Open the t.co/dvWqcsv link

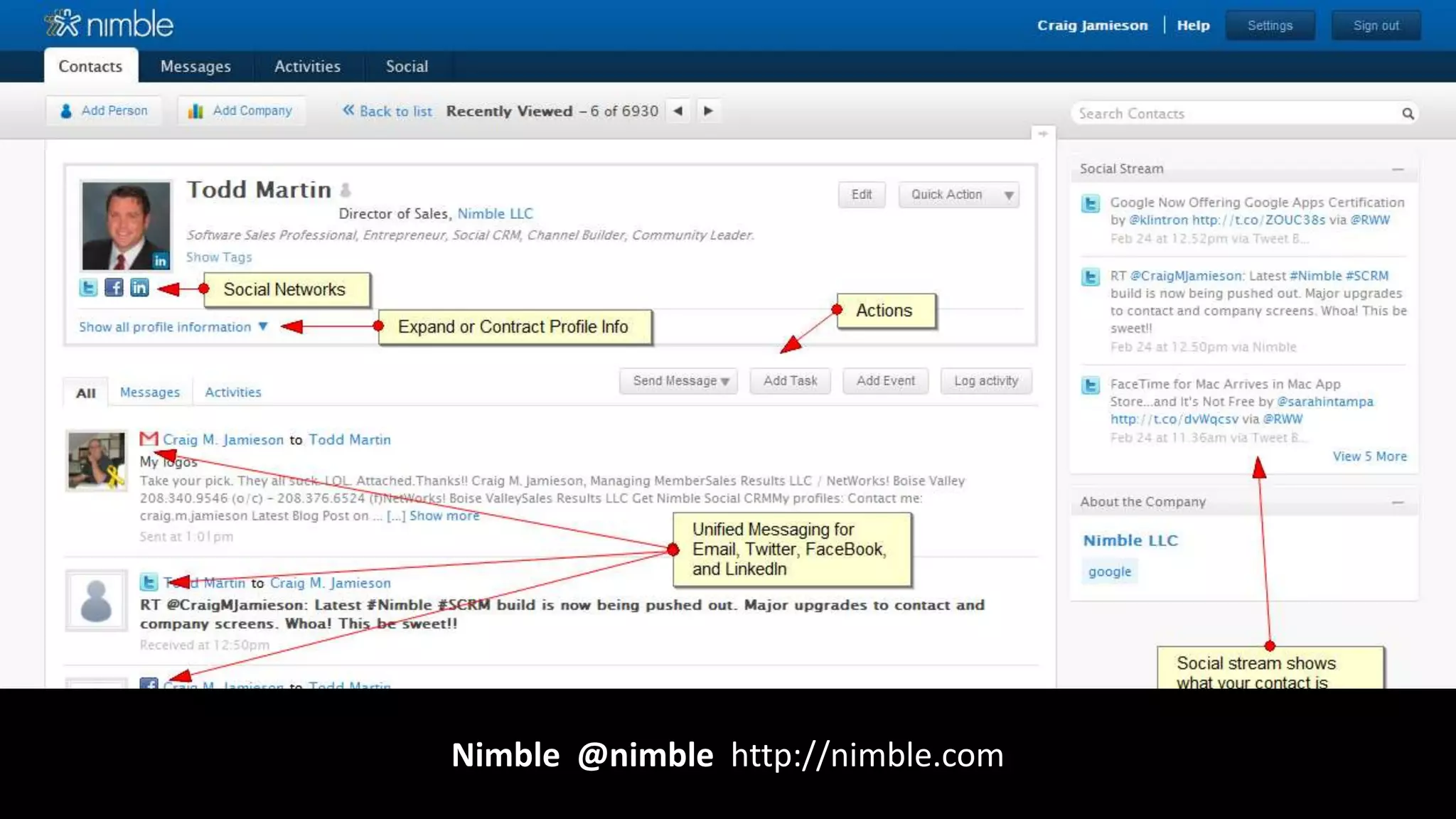coord(1174,419)
